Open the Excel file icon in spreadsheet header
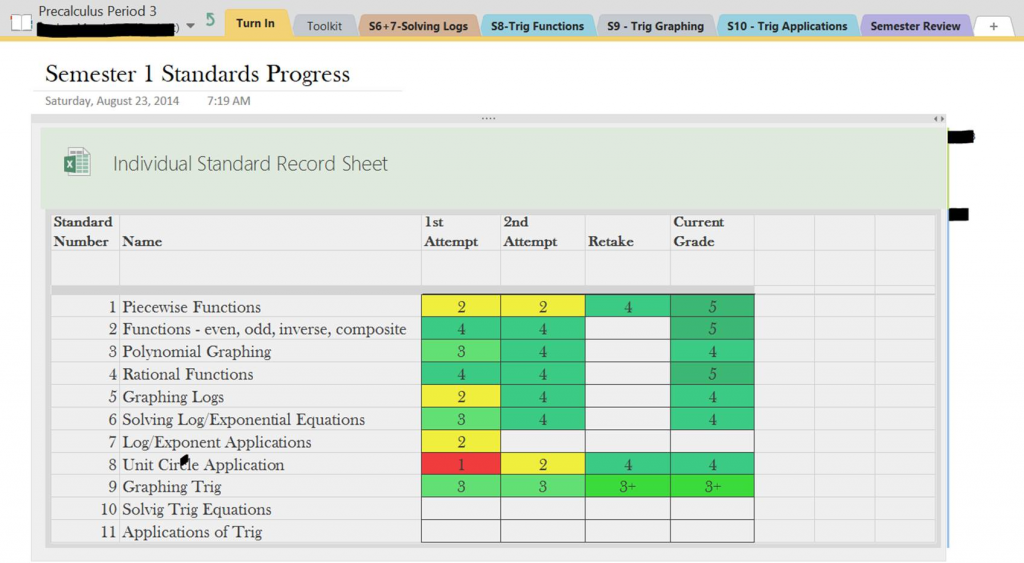1024x563 pixels. 77,163
